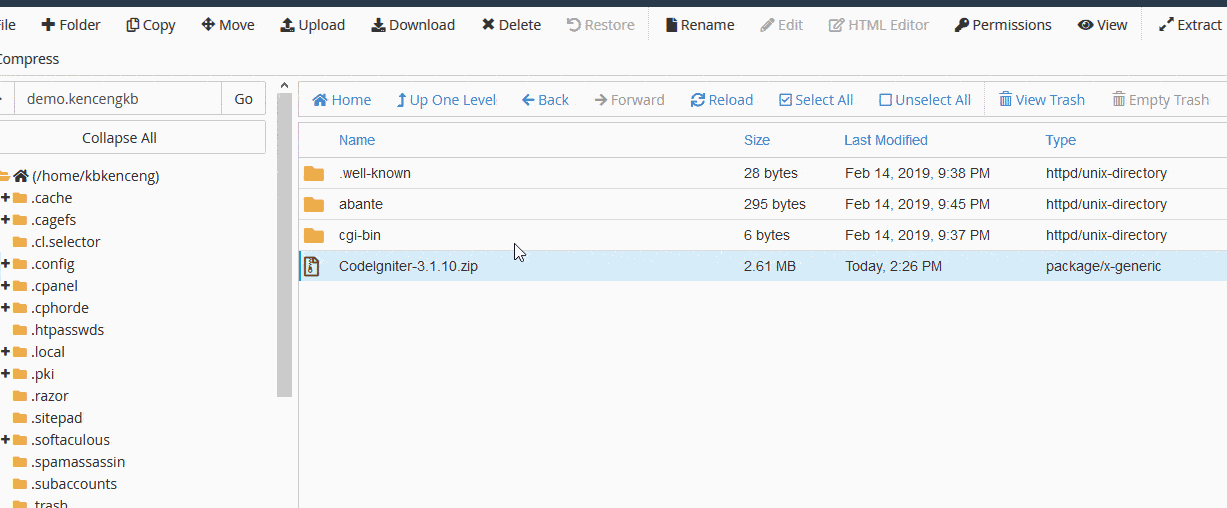
Task: Select CodeIgniter-3.1.10.zip file name
Action: [408, 266]
